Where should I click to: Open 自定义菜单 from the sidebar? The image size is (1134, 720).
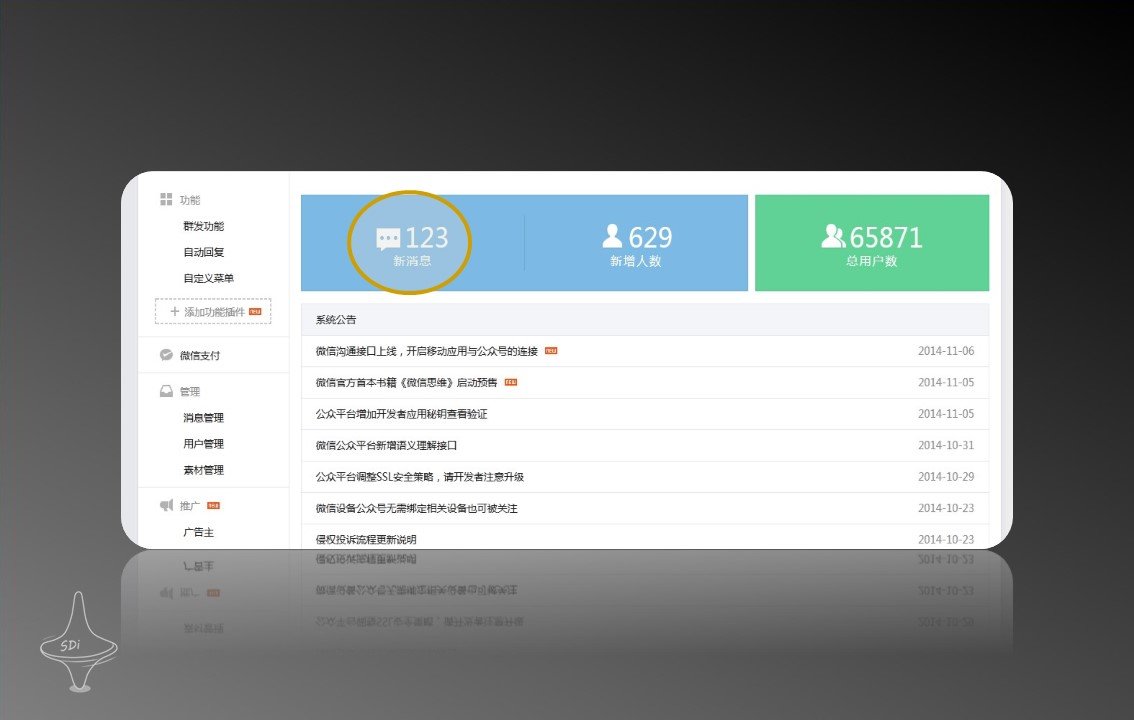tap(208, 278)
